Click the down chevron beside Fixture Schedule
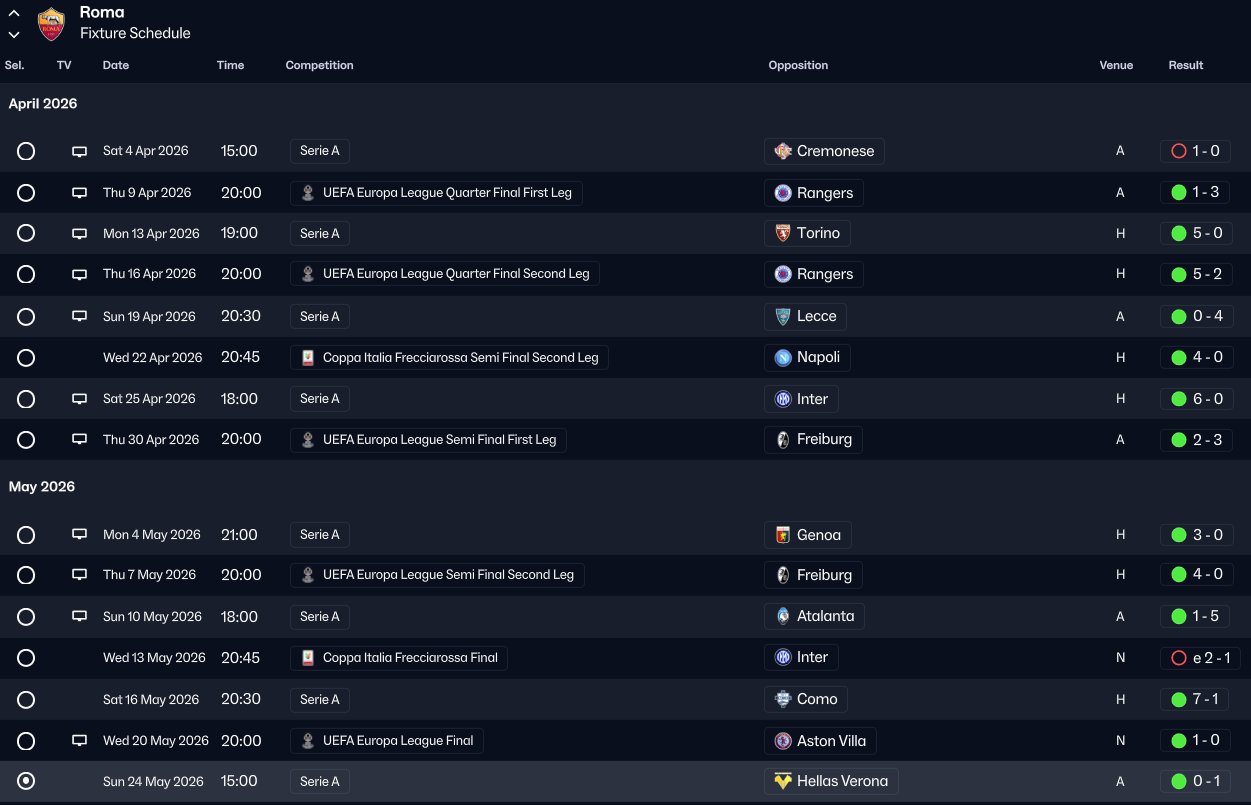 14,34
